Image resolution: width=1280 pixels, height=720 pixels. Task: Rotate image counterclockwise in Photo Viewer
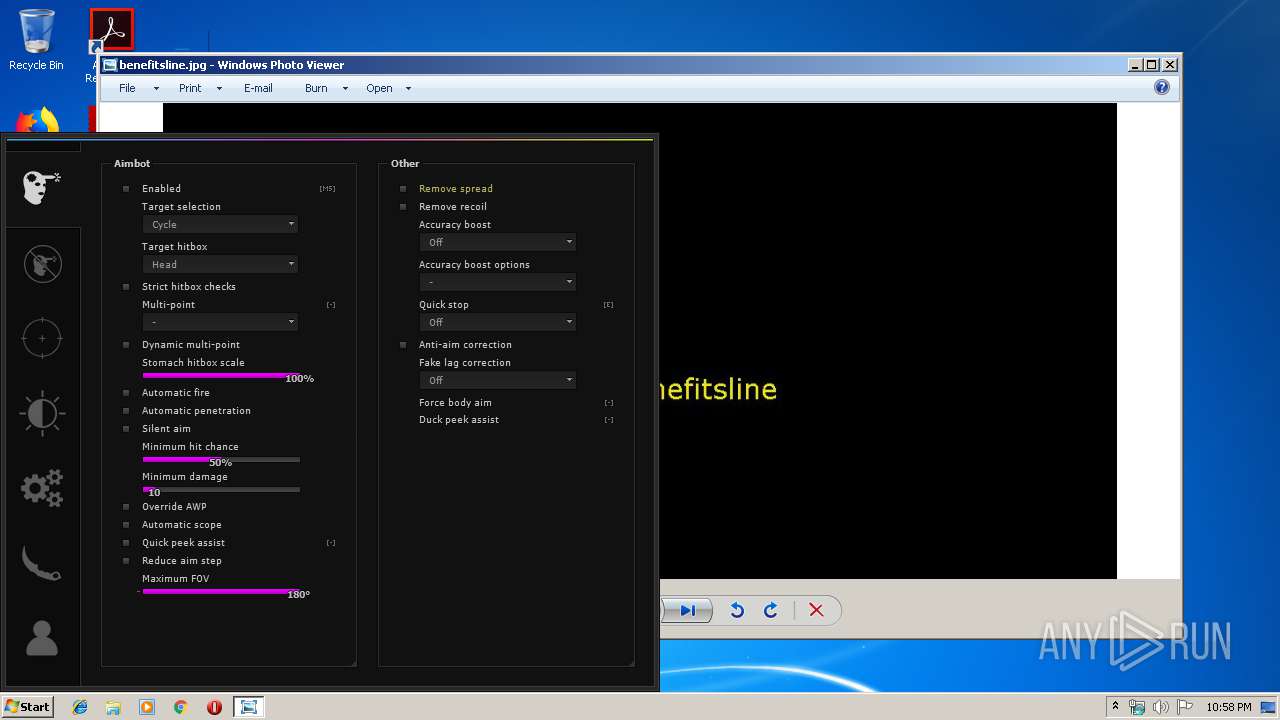pos(737,610)
